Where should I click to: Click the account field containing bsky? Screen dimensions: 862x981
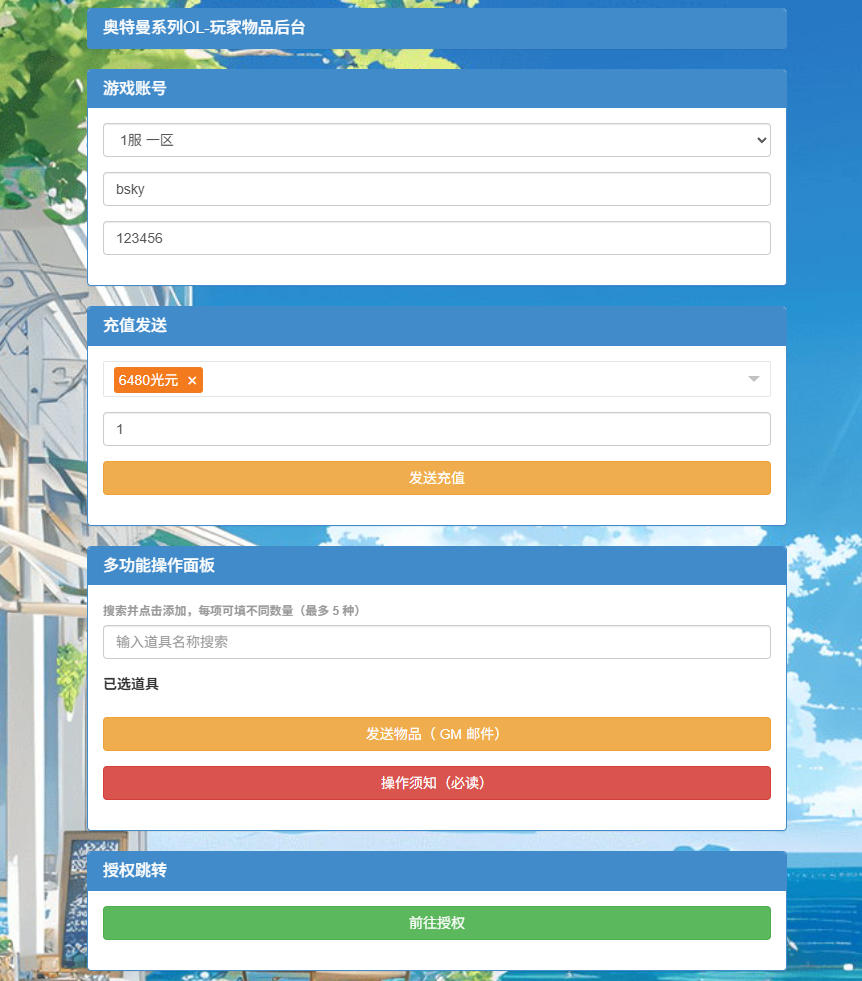point(437,189)
